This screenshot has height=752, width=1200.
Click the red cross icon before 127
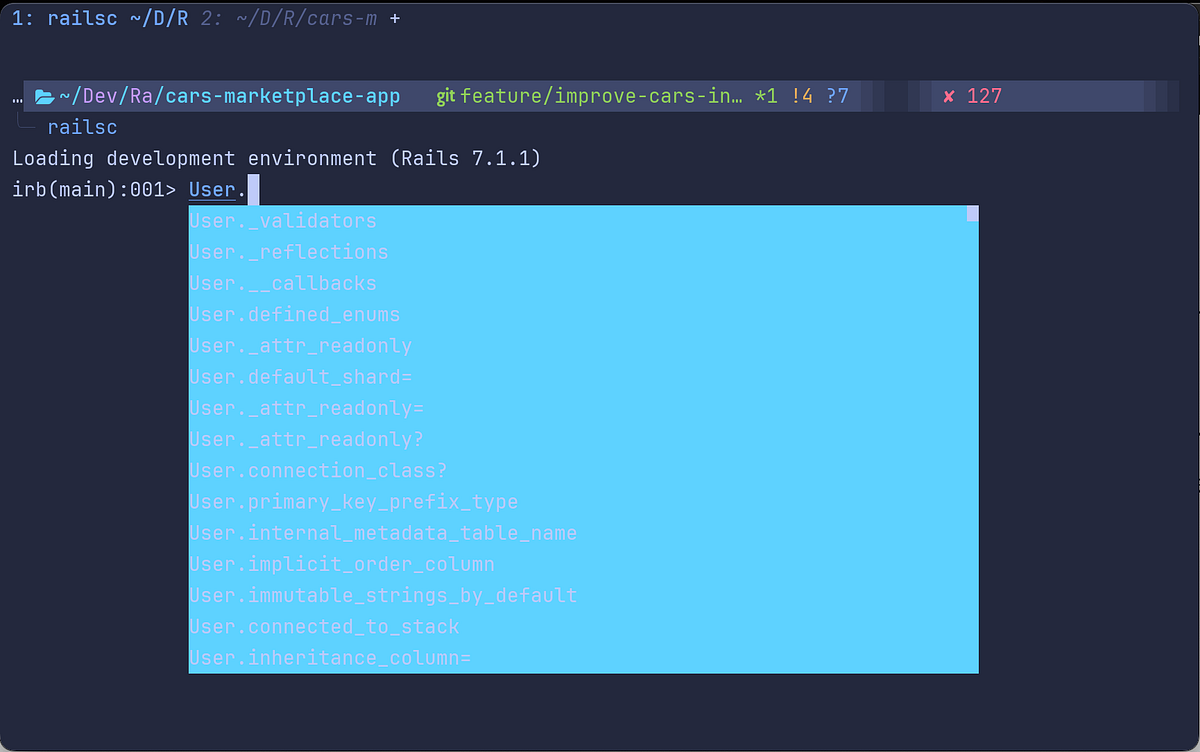(948, 96)
